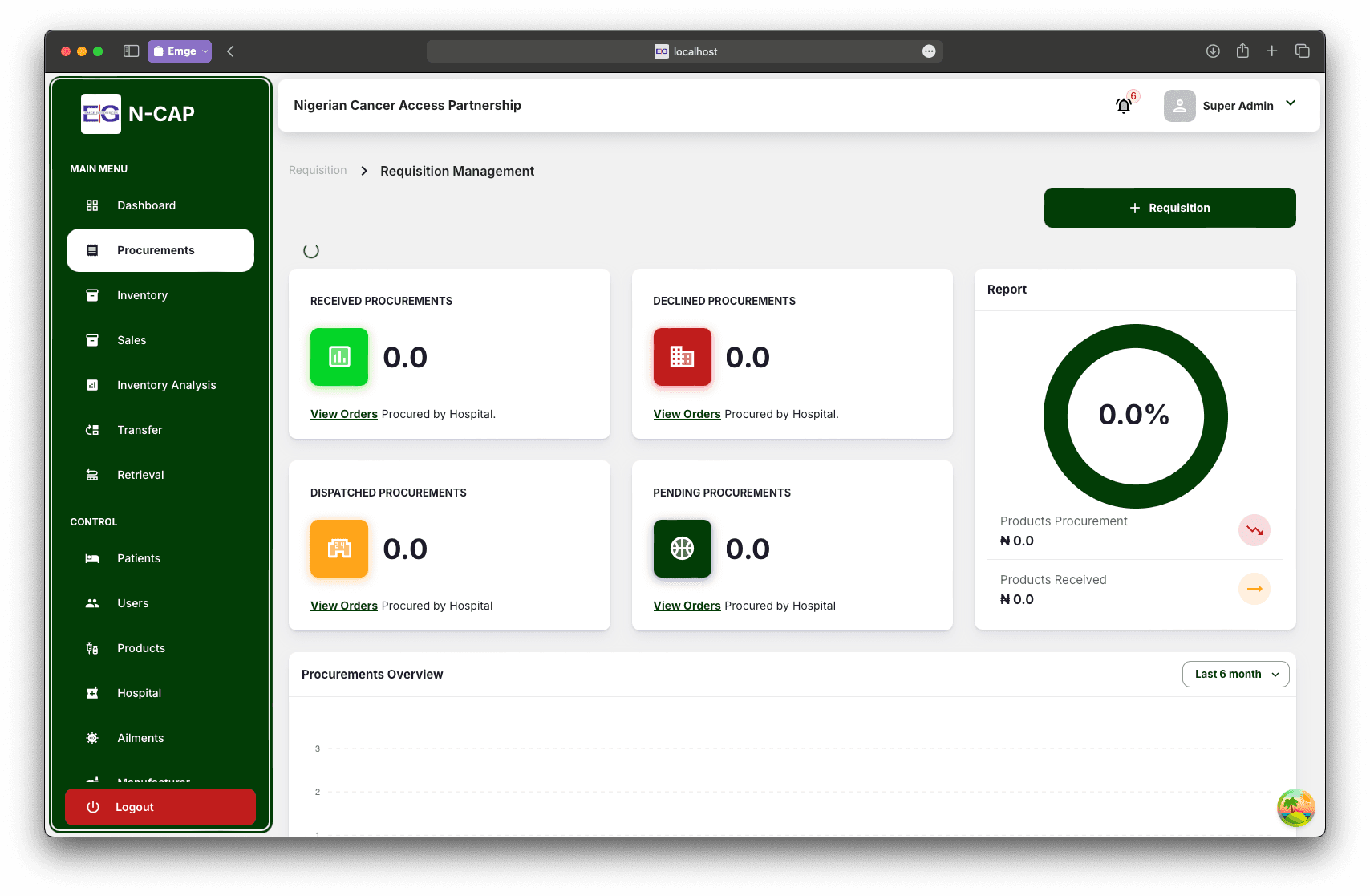Open the Safari downloads icon
This screenshot has width=1370, height=896.
1213,51
